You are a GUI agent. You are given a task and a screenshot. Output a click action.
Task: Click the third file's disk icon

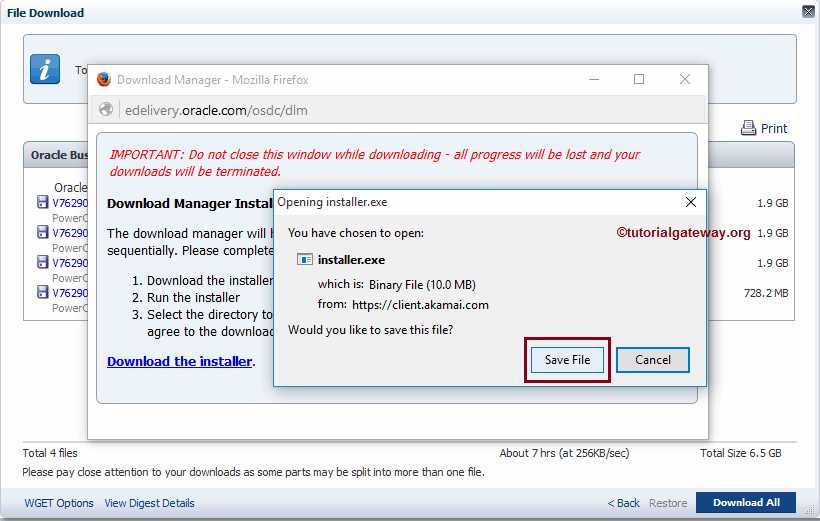(x=43, y=263)
